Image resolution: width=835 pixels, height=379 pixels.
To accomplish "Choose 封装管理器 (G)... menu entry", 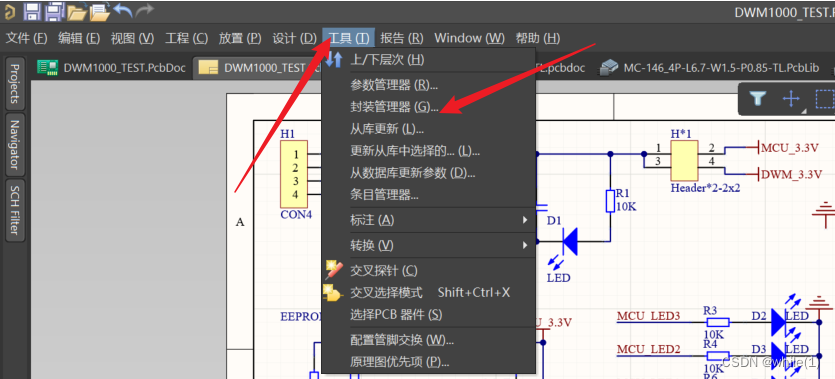I will click(428, 106).
